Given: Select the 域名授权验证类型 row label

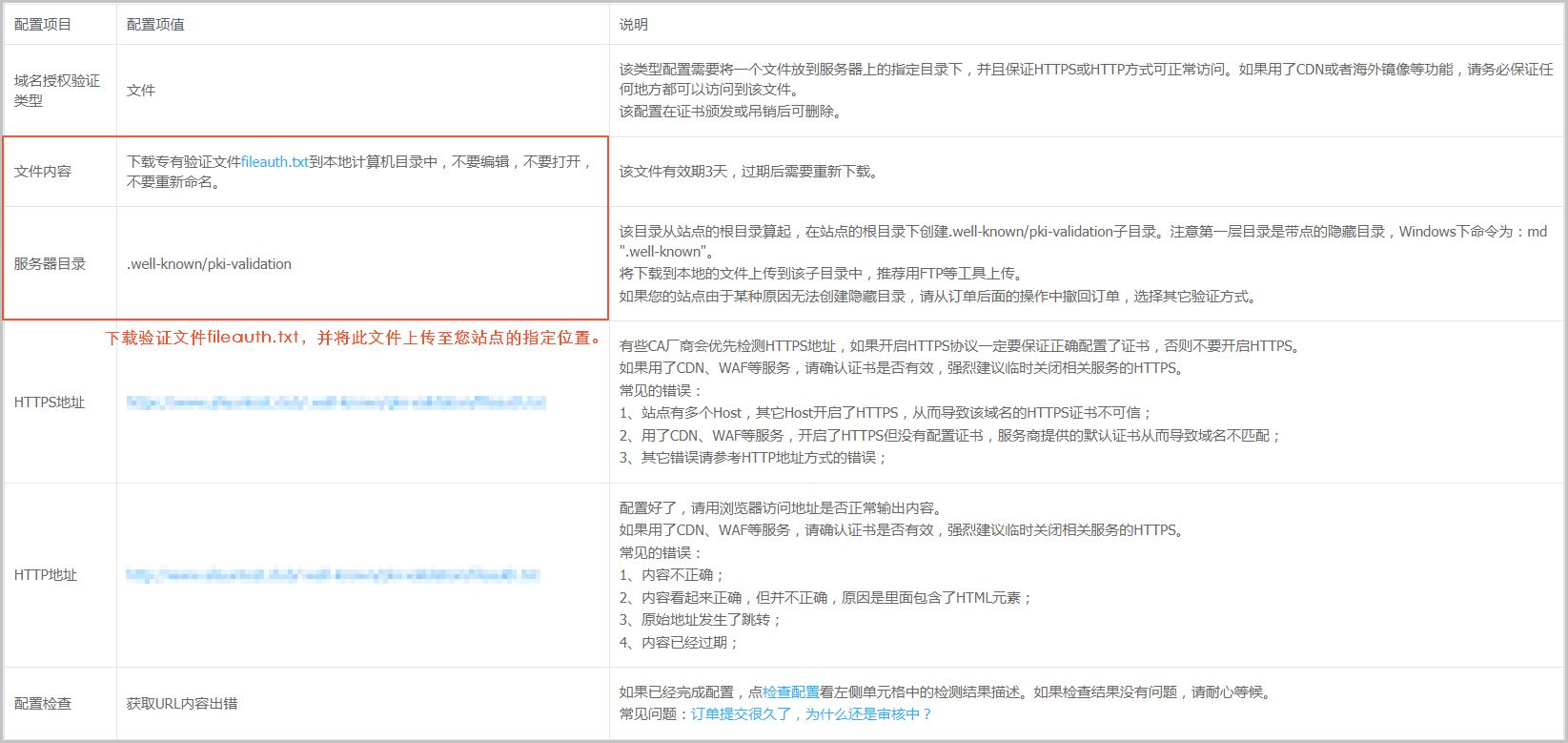Looking at the screenshot, I should pos(56,91).
